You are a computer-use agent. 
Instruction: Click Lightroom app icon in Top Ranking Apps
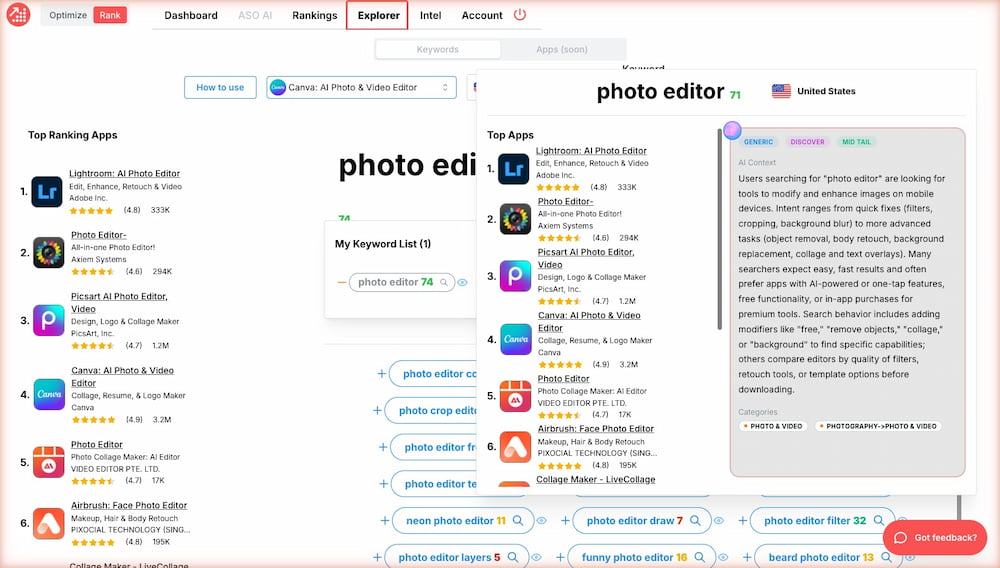47,192
